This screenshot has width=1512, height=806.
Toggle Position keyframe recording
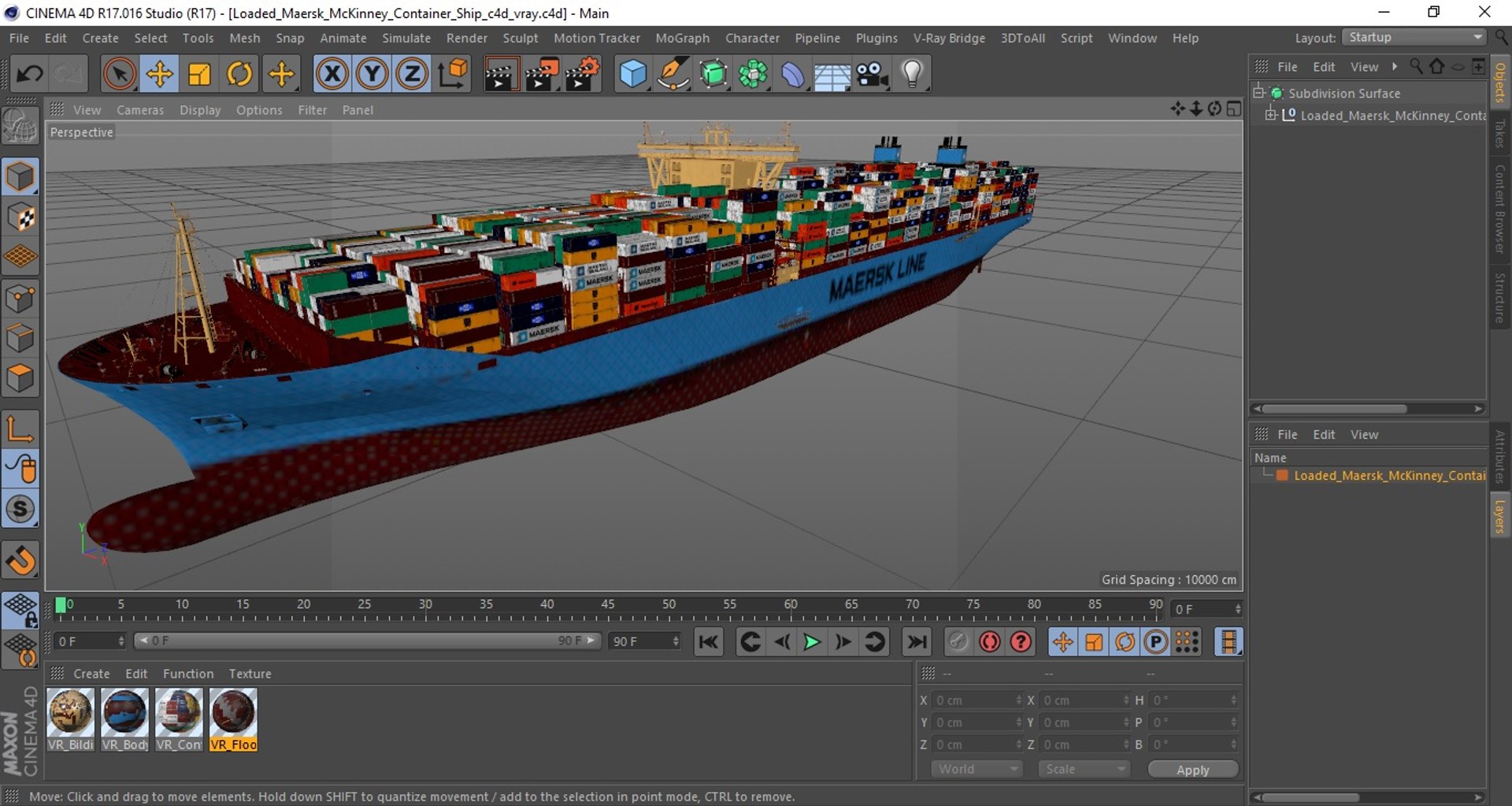click(1062, 642)
